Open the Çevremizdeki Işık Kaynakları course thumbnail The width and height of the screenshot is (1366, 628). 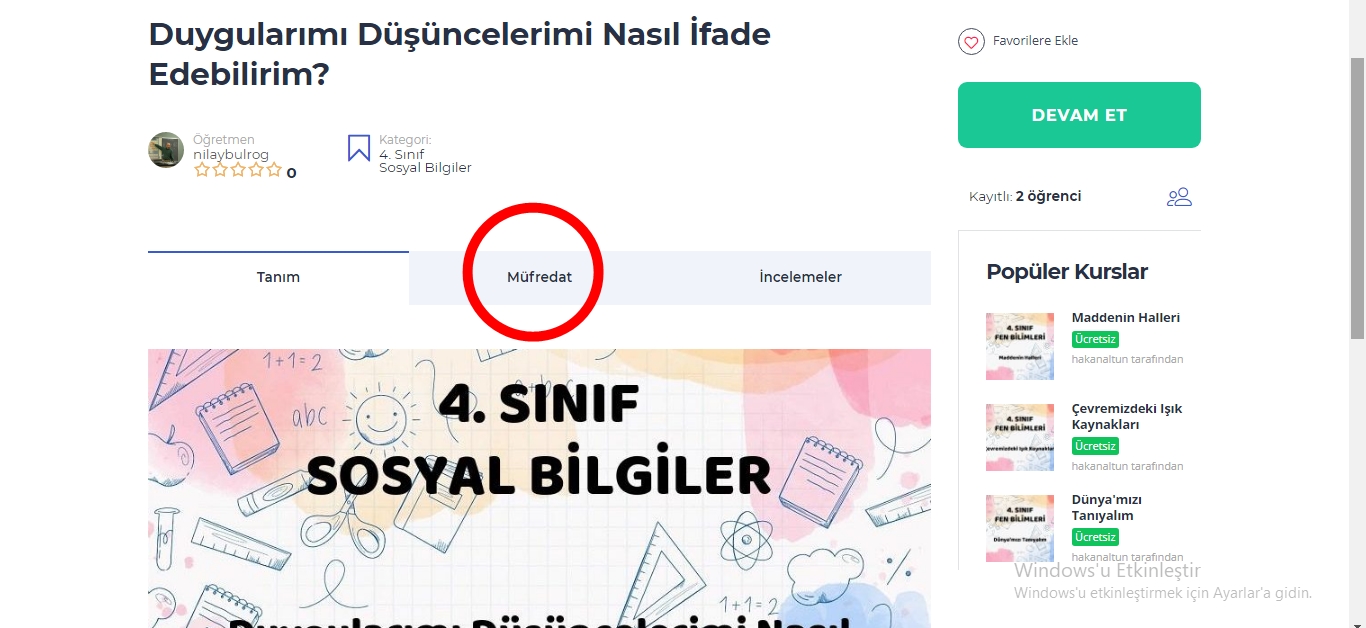1020,437
